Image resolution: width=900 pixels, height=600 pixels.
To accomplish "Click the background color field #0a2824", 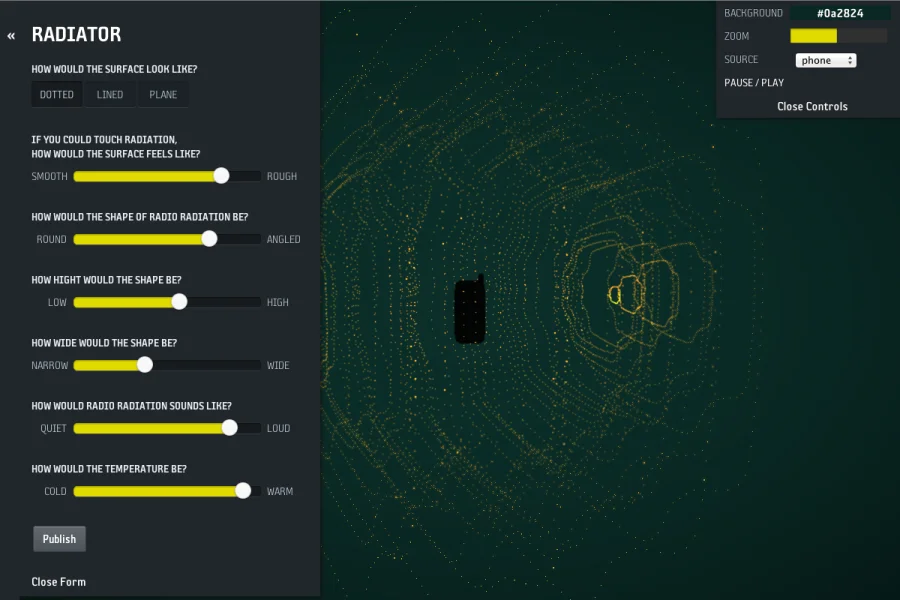I will [x=839, y=13].
